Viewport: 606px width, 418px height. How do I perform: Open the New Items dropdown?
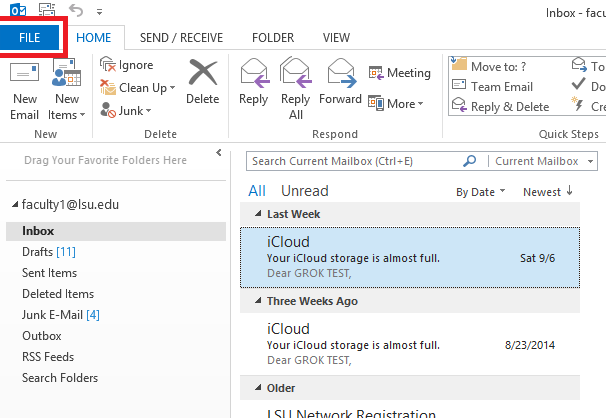coord(66,90)
